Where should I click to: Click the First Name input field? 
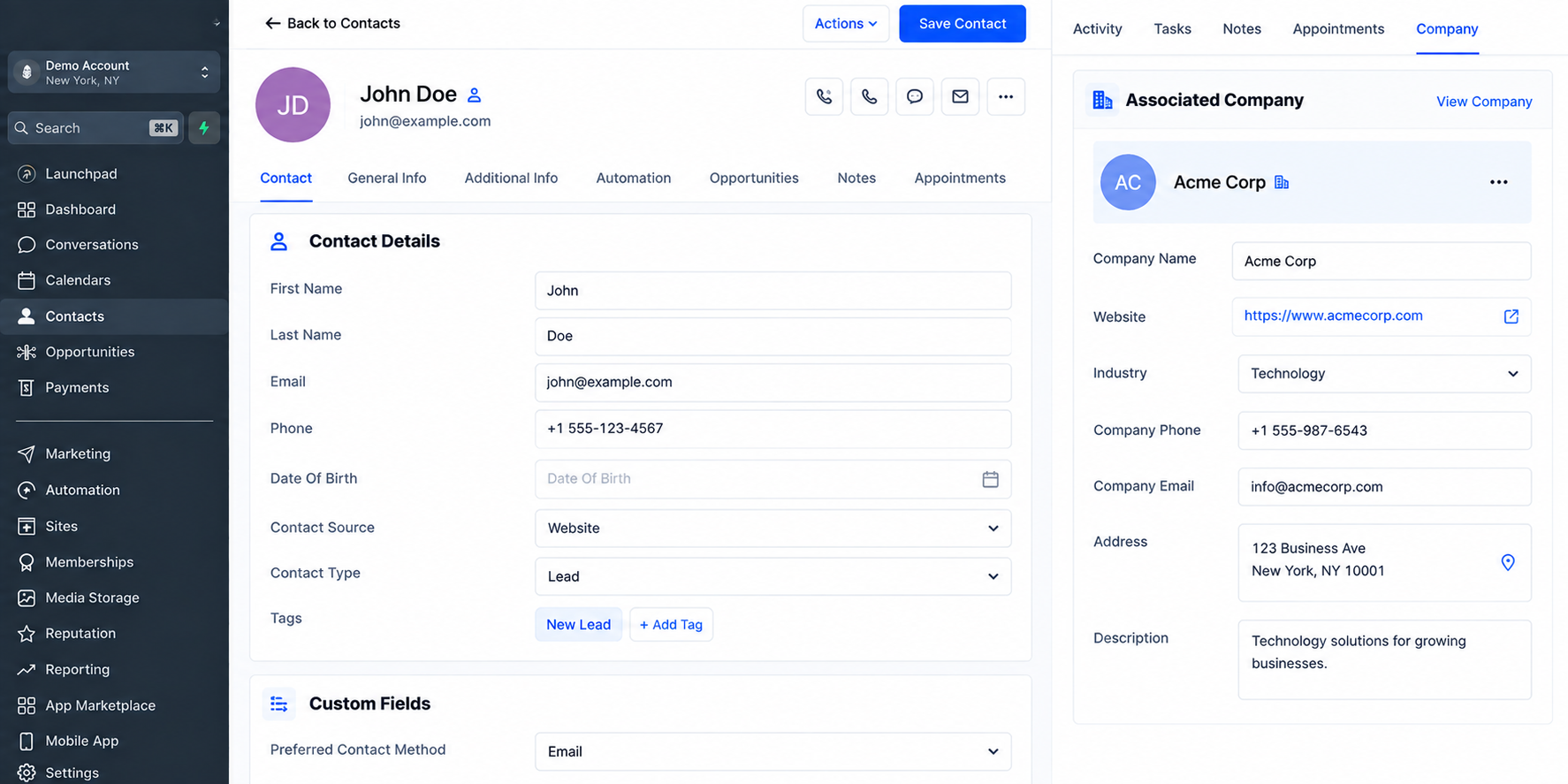click(x=773, y=291)
